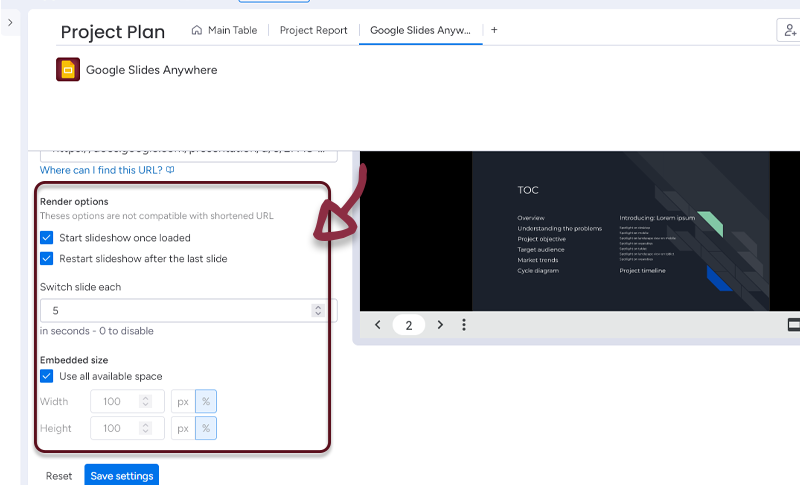The width and height of the screenshot is (800, 485).
Task: Click the Width value stepper arrows
Action: (145, 402)
